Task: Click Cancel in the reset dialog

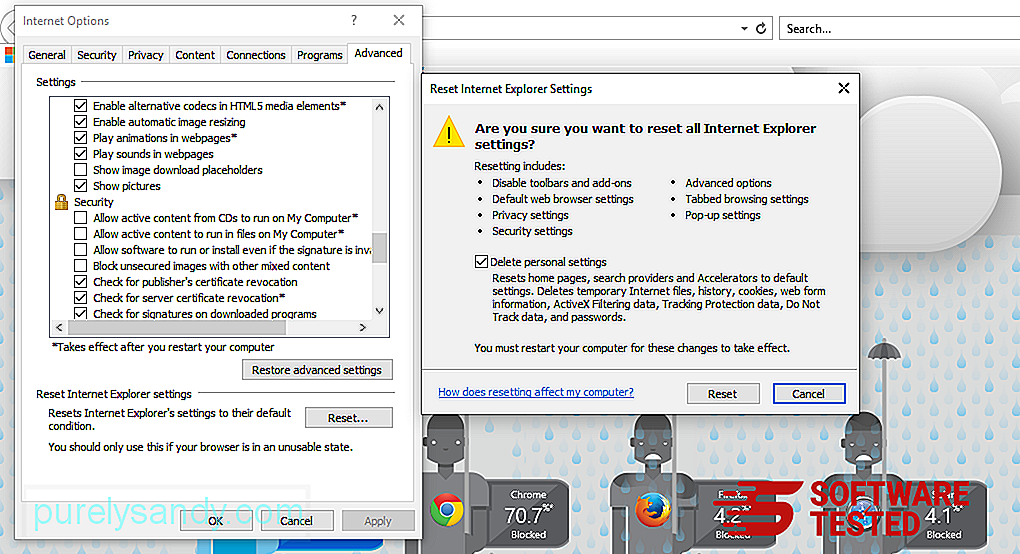Action: pyautogui.click(x=809, y=393)
